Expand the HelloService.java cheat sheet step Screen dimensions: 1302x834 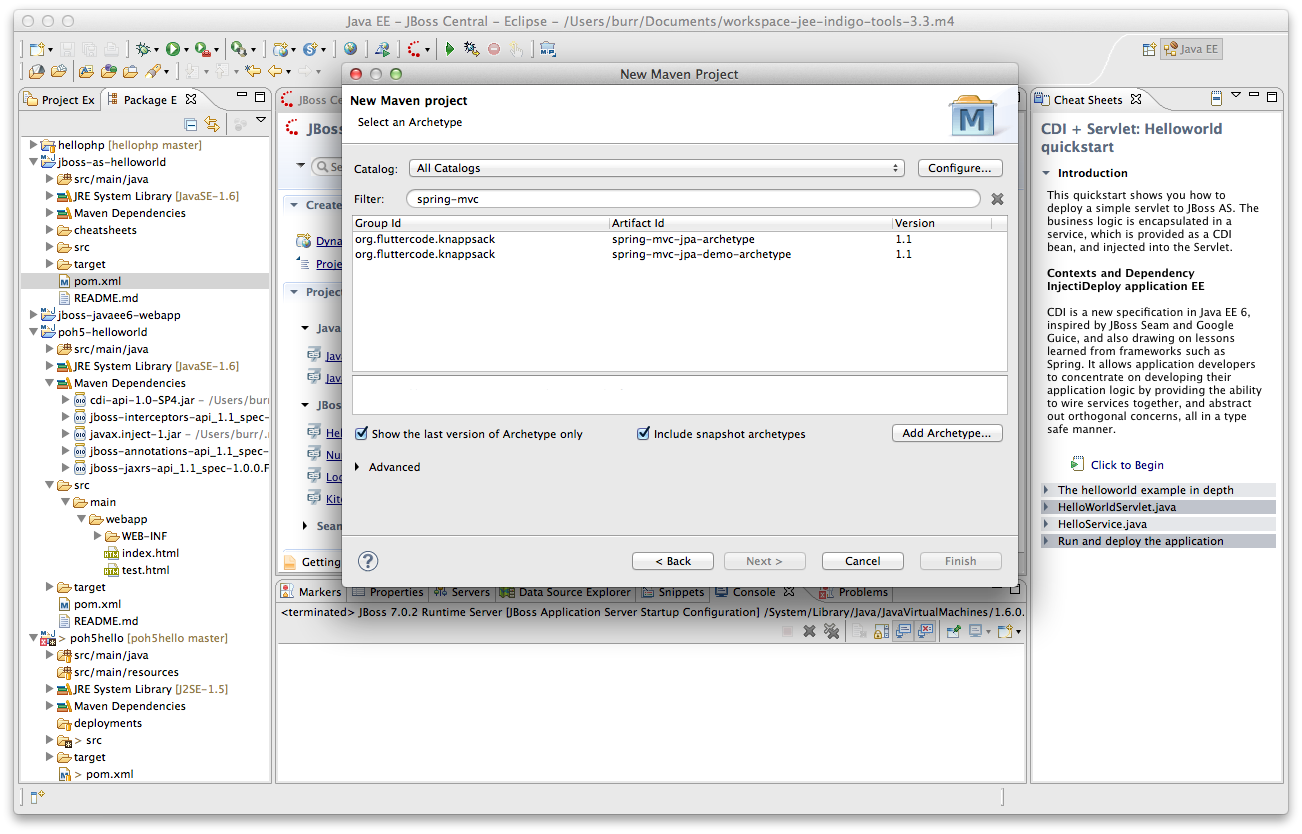[1047, 524]
